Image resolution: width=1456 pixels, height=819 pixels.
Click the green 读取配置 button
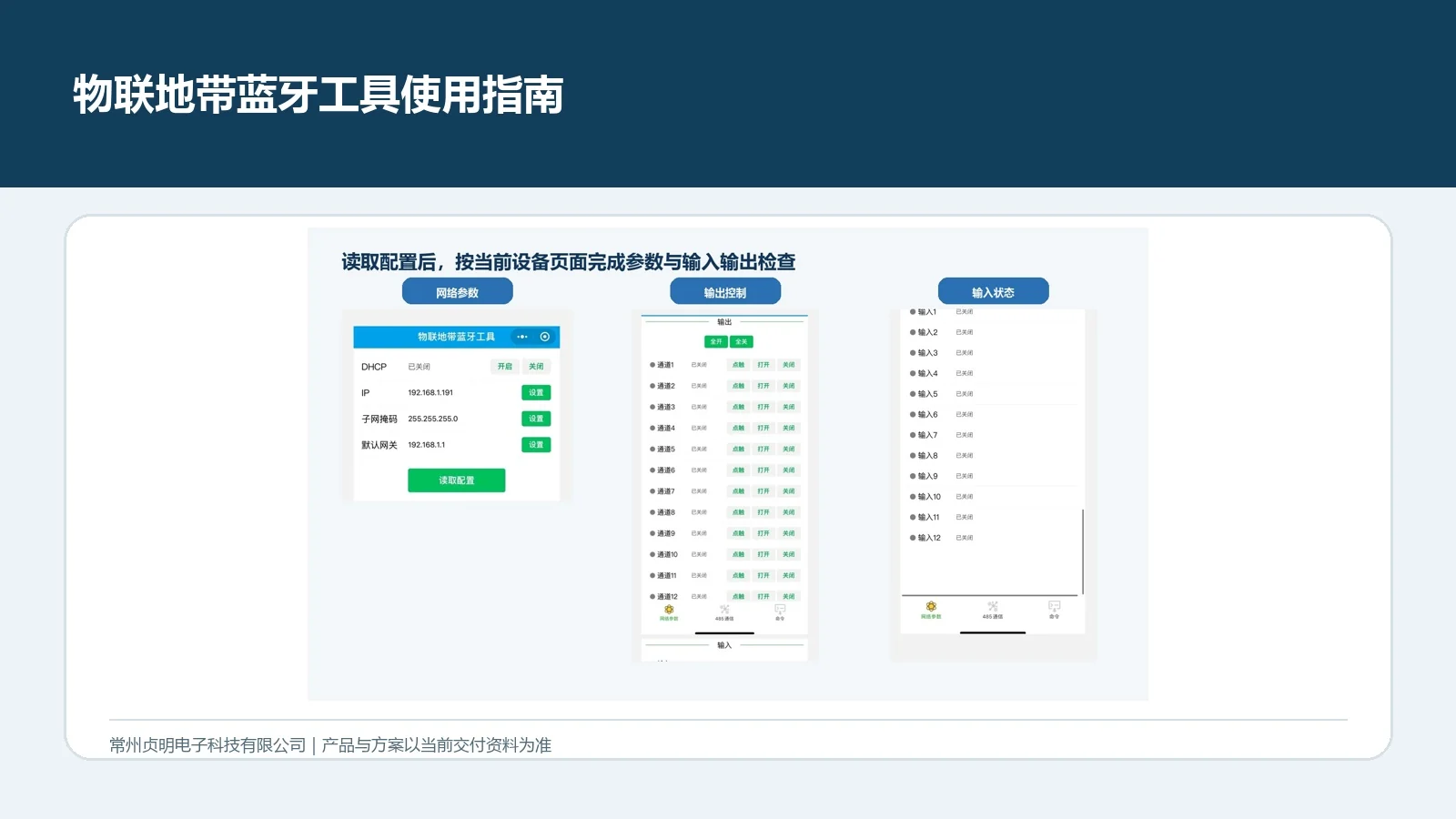coord(457,480)
